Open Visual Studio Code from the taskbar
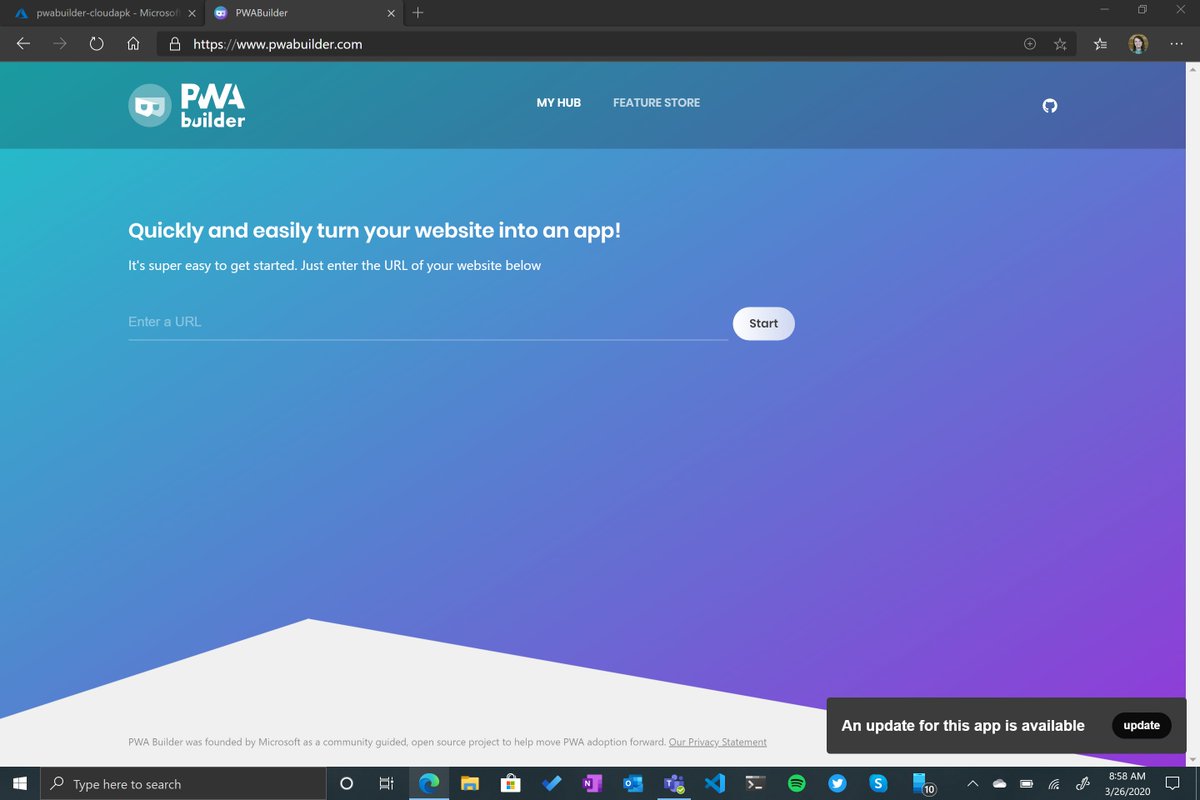 click(x=714, y=784)
